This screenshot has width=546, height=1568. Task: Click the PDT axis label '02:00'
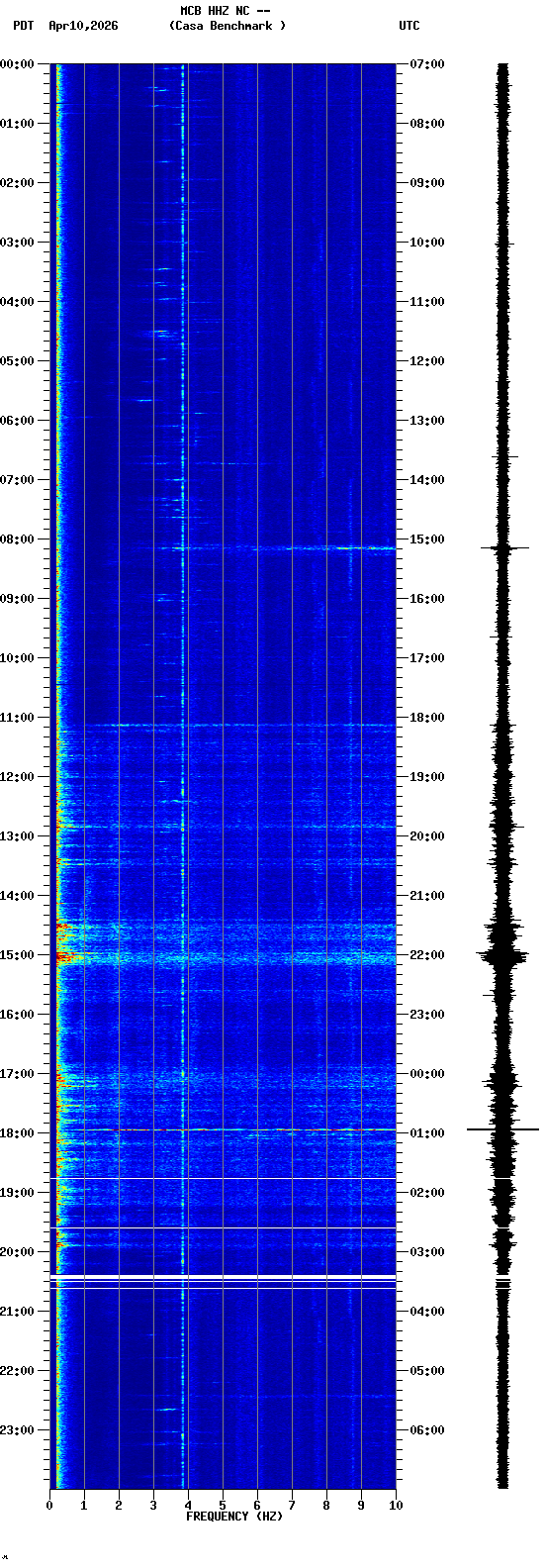(x=17, y=183)
